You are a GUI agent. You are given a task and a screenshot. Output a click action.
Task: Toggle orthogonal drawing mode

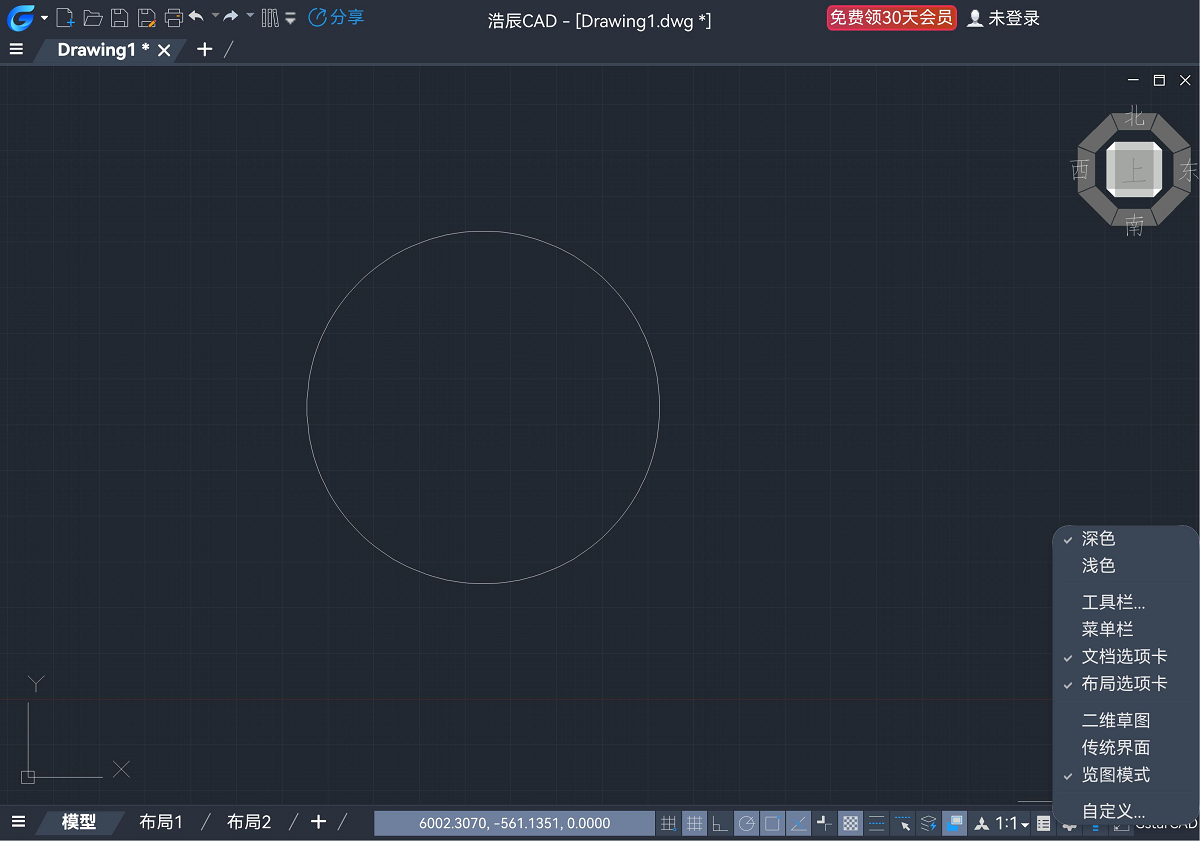tap(720, 823)
